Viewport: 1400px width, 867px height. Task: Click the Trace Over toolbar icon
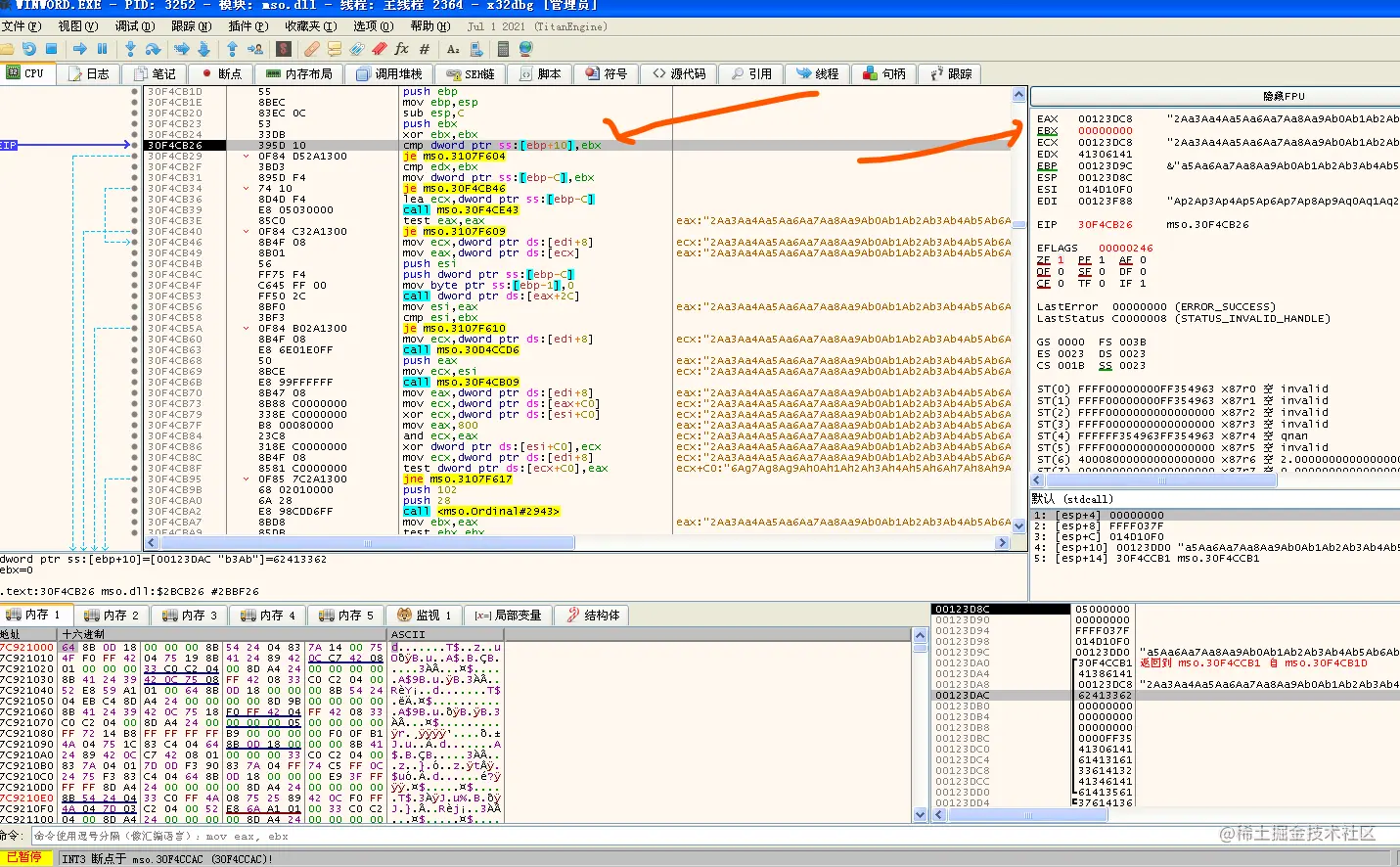(x=203, y=49)
